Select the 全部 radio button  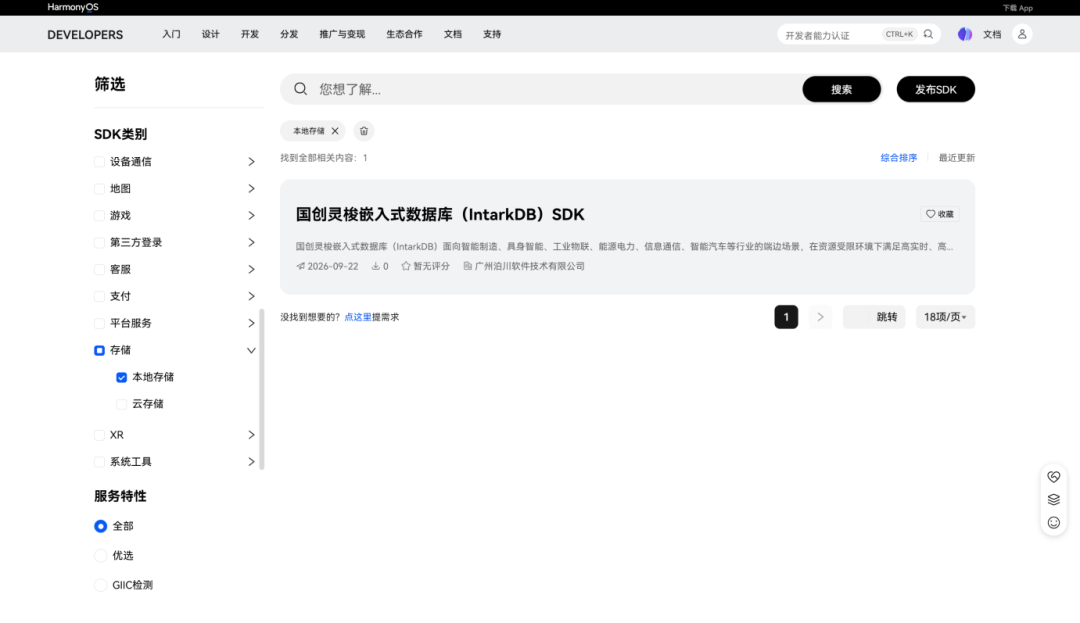(x=101, y=526)
